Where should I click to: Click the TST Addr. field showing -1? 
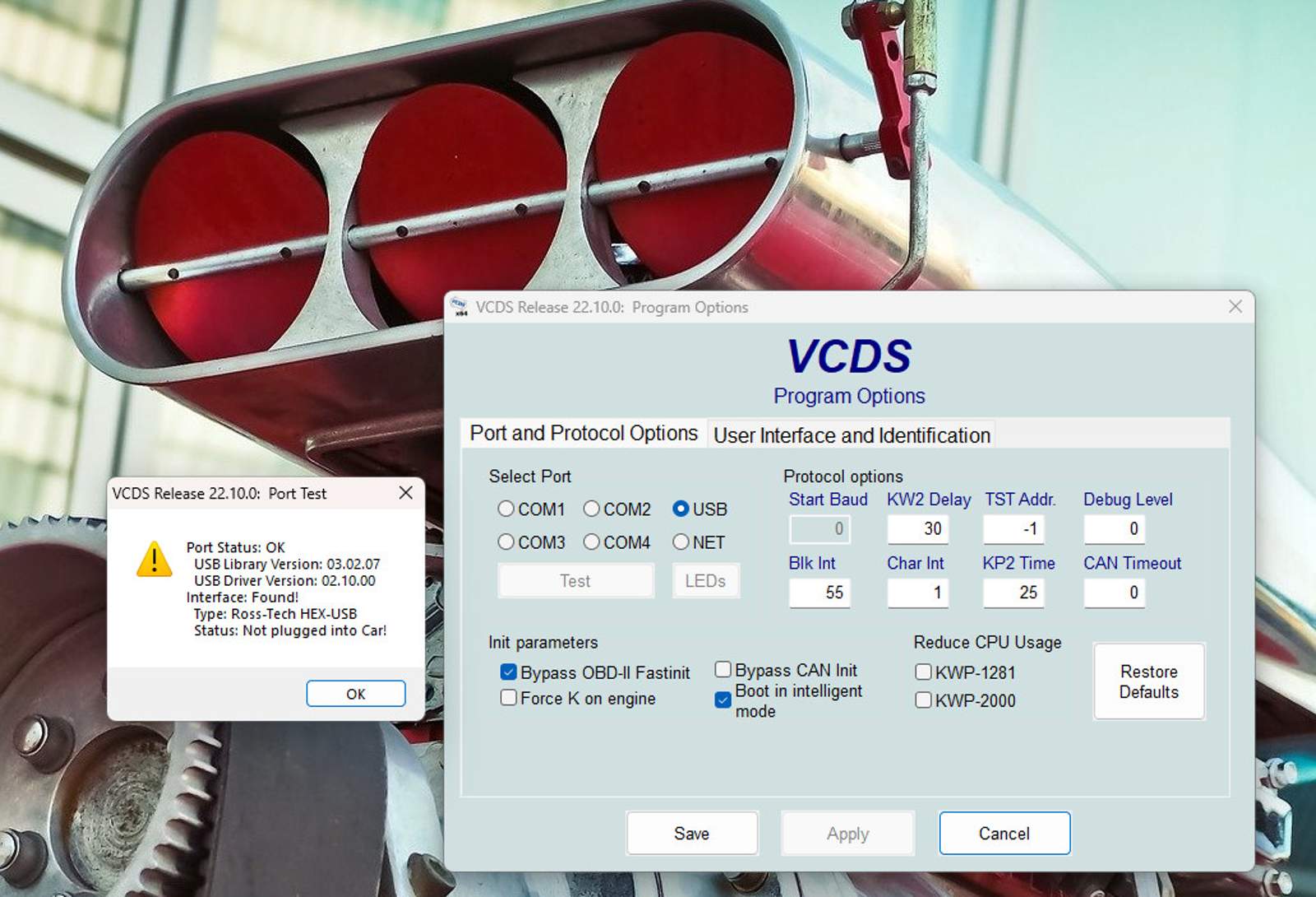[1013, 528]
